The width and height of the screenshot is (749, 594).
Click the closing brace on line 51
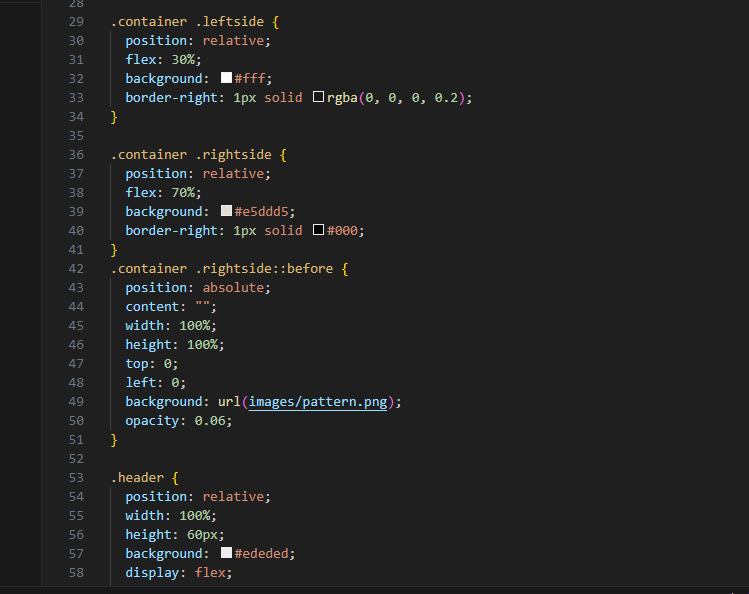[x=114, y=440]
